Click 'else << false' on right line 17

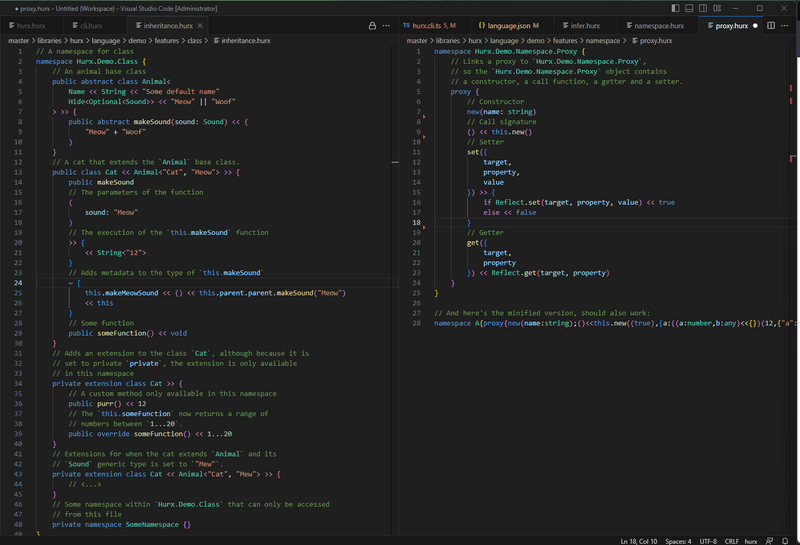pos(510,212)
